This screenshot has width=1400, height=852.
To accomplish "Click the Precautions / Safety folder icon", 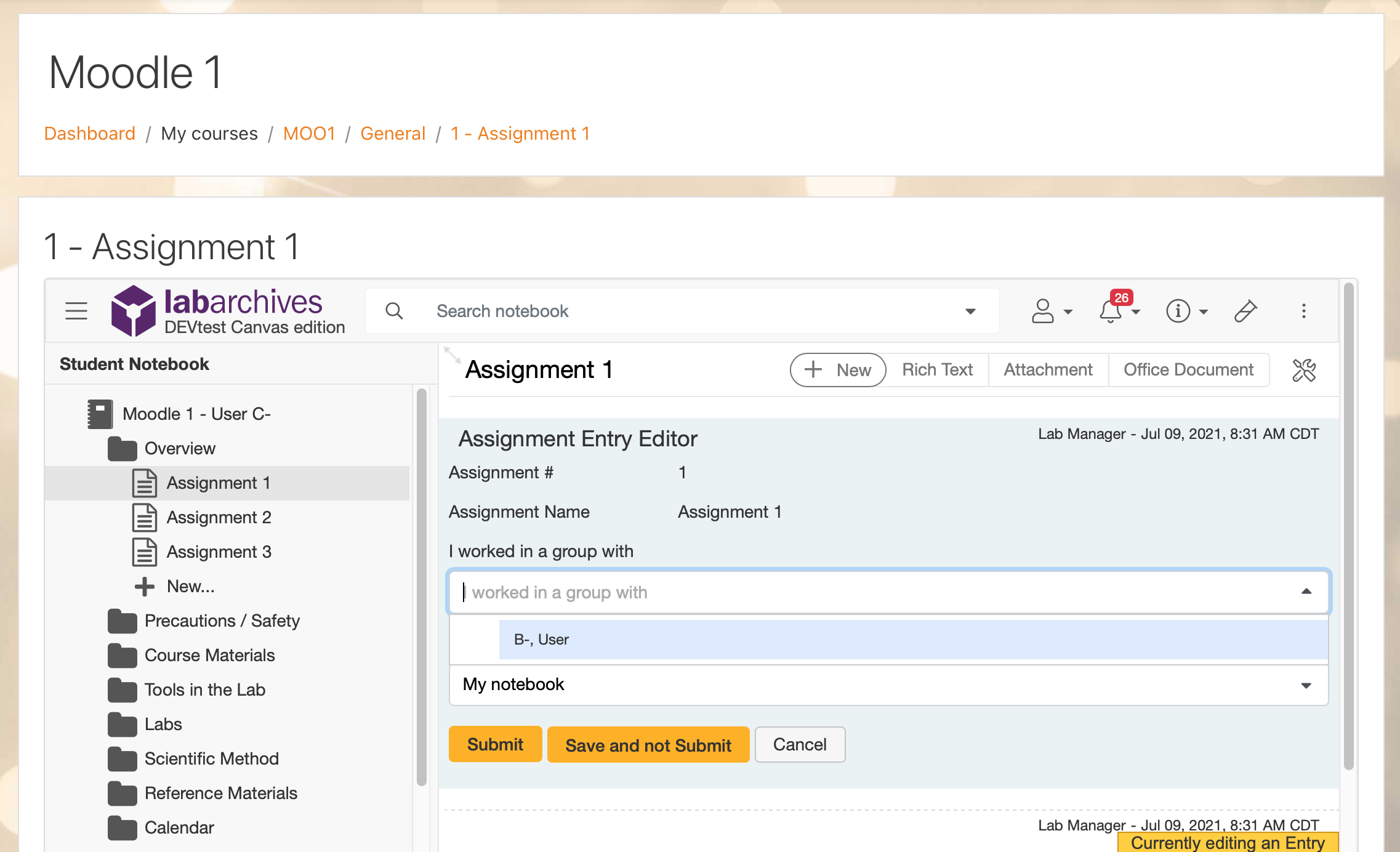I will coord(122,621).
